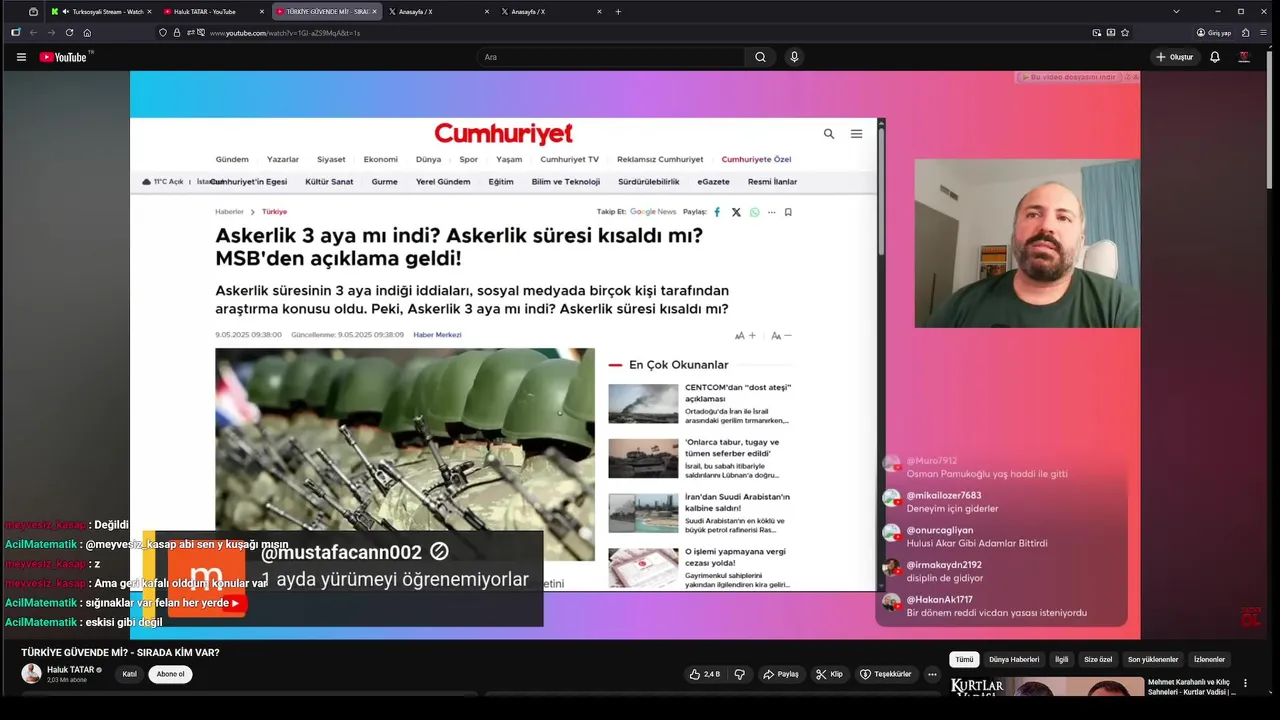
Task: Click the padlock site info icon
Action: pos(177,33)
